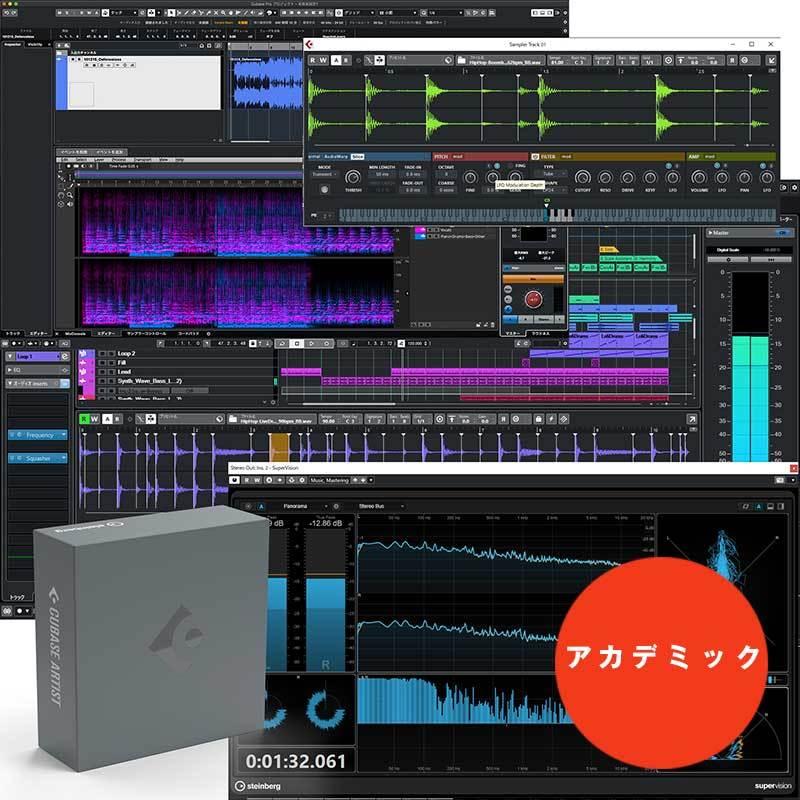
Task: Click the red knob in the channel strip plugin
Action: [533, 299]
